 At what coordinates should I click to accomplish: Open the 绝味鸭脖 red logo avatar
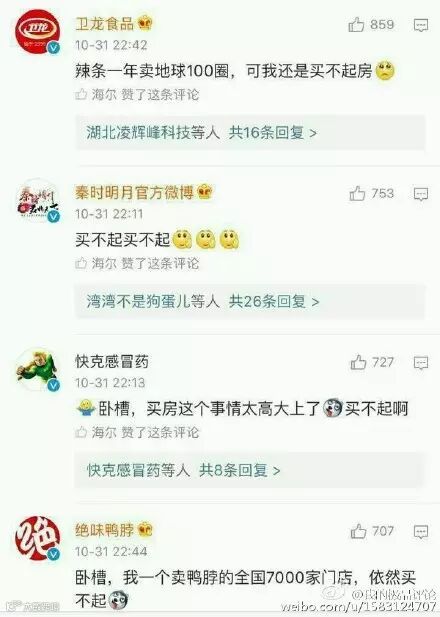pos(37,538)
